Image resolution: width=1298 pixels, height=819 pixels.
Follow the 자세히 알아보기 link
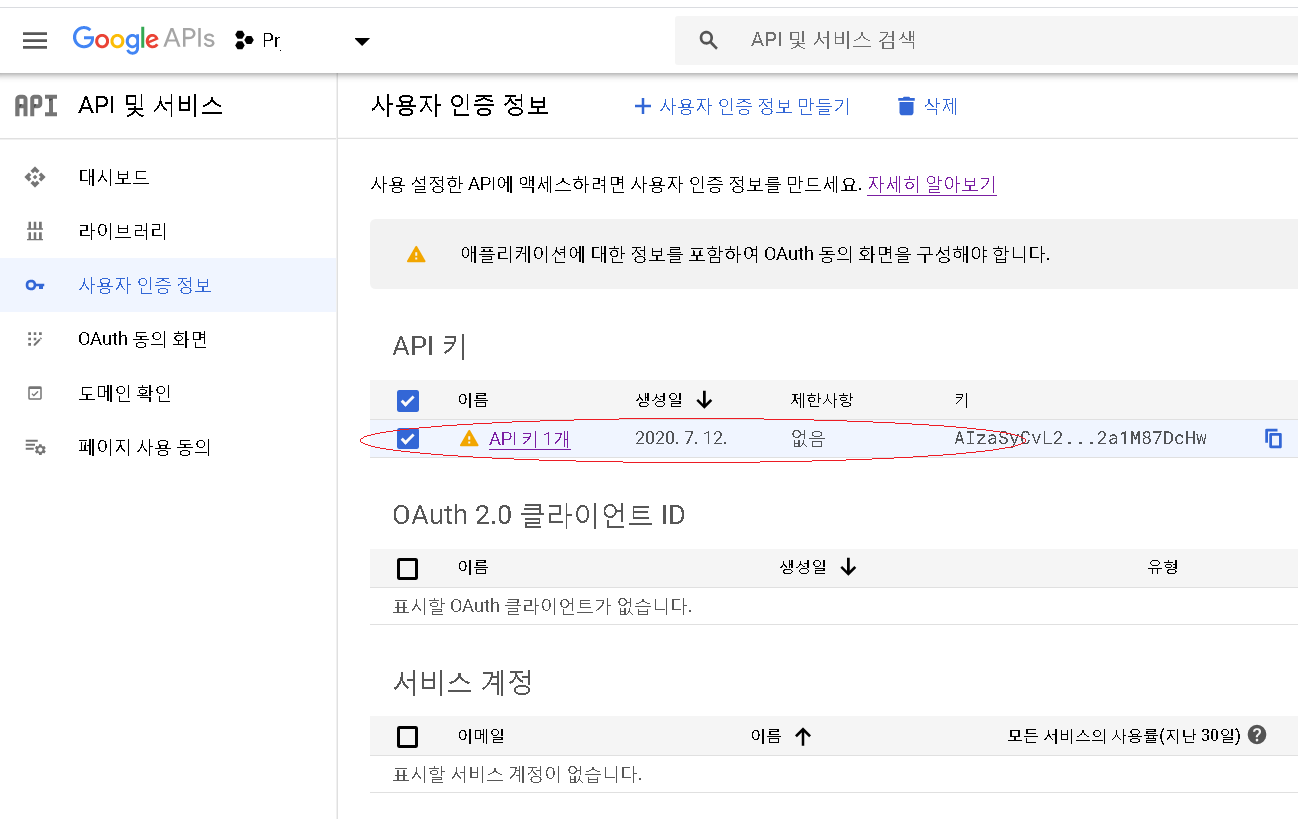click(931, 185)
